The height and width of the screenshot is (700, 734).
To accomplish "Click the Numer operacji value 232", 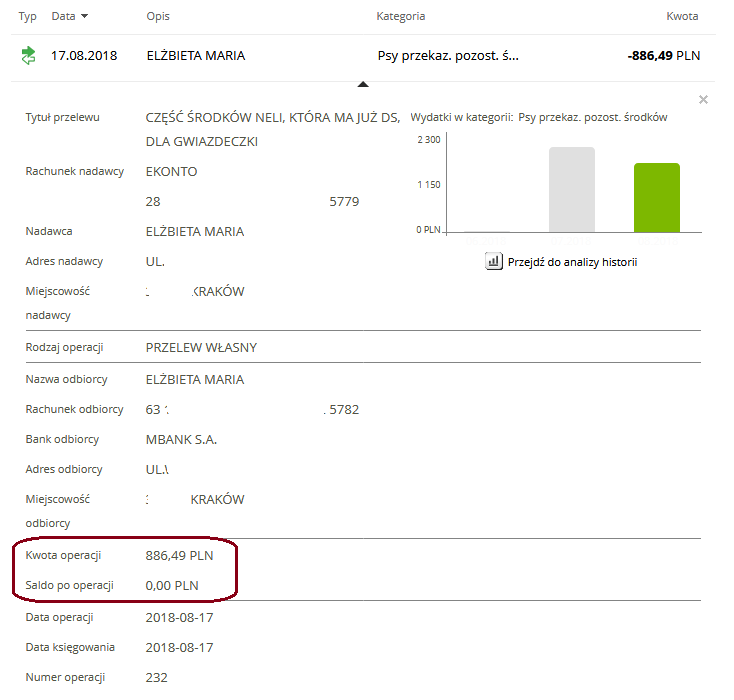I will 156,678.
